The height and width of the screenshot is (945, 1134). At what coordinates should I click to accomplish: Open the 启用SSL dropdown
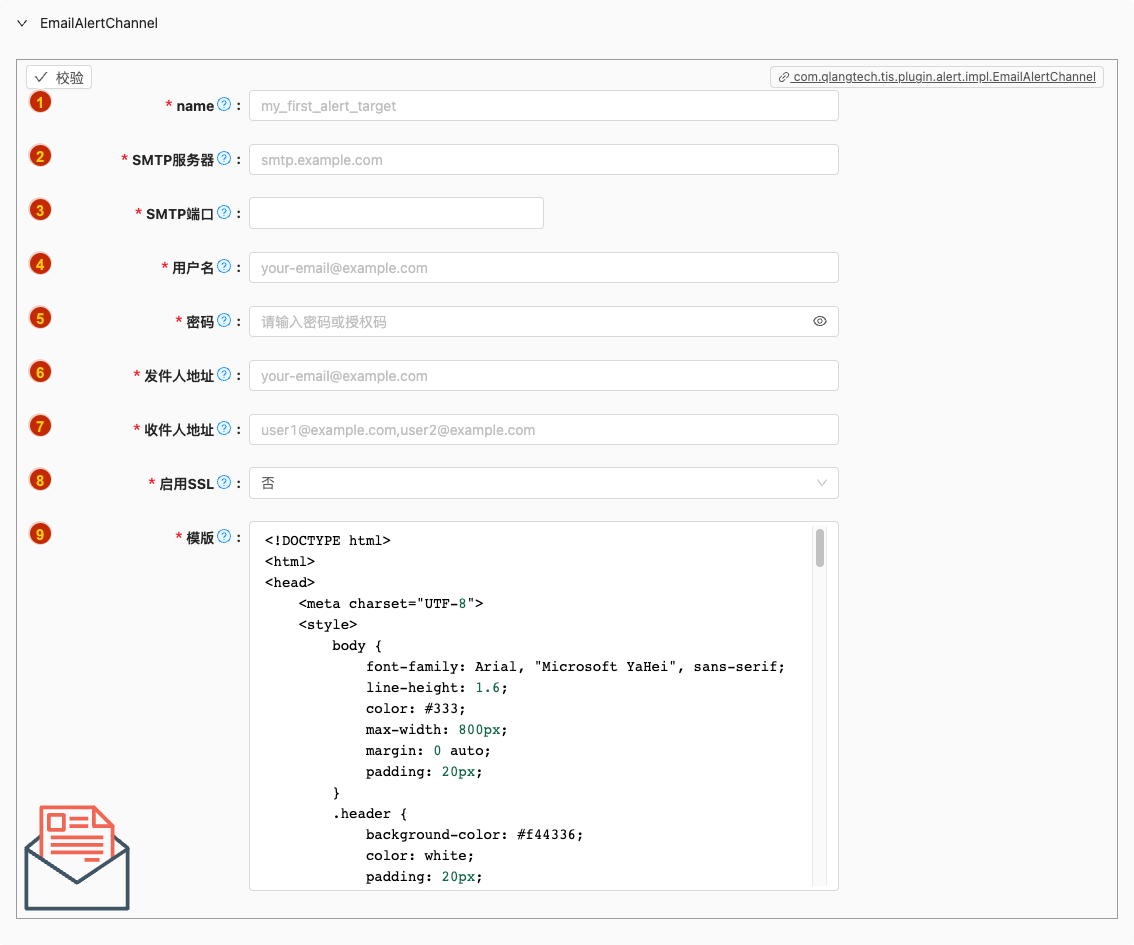click(543, 483)
